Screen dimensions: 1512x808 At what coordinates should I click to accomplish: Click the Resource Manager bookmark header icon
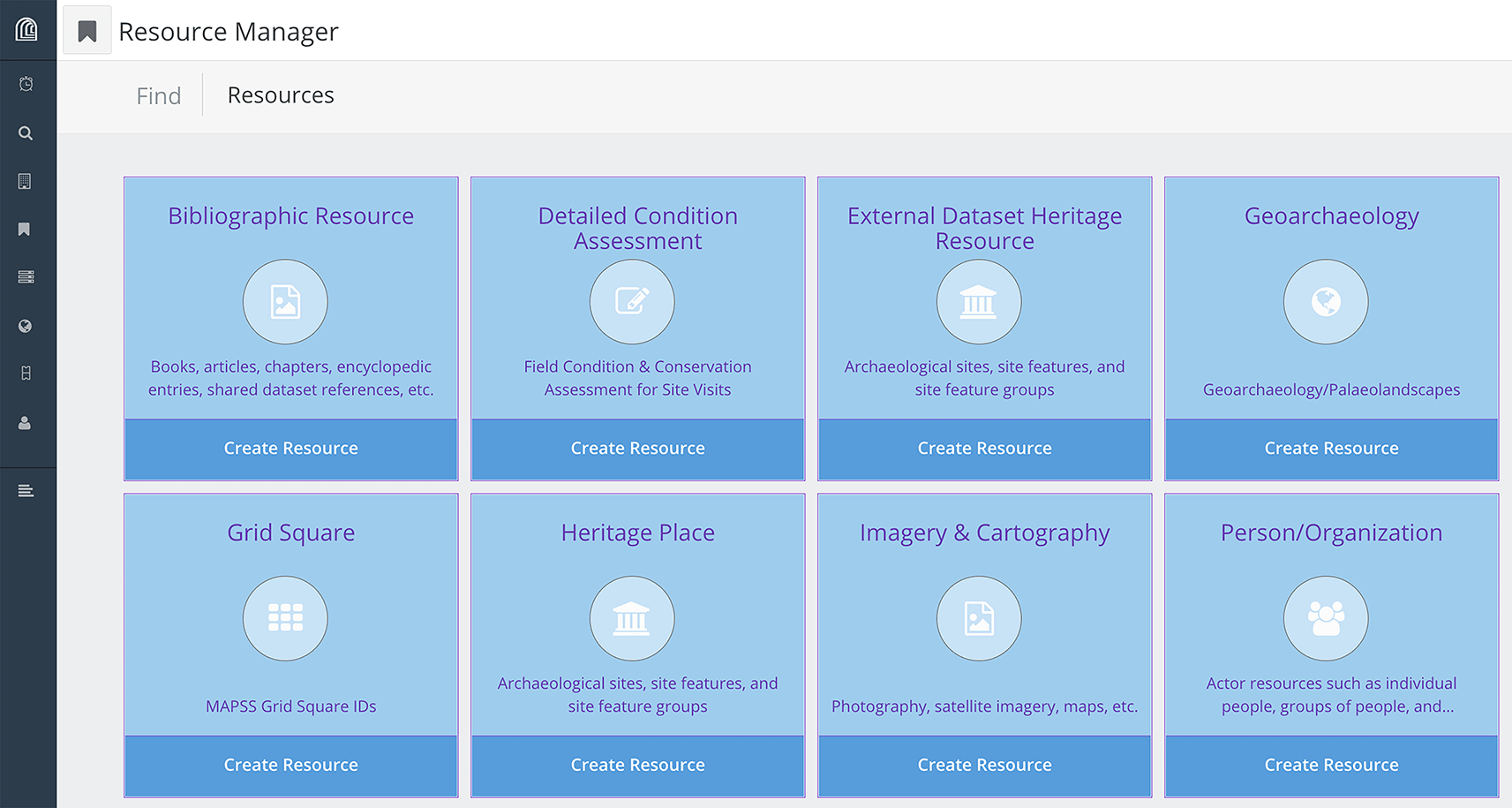click(x=87, y=31)
